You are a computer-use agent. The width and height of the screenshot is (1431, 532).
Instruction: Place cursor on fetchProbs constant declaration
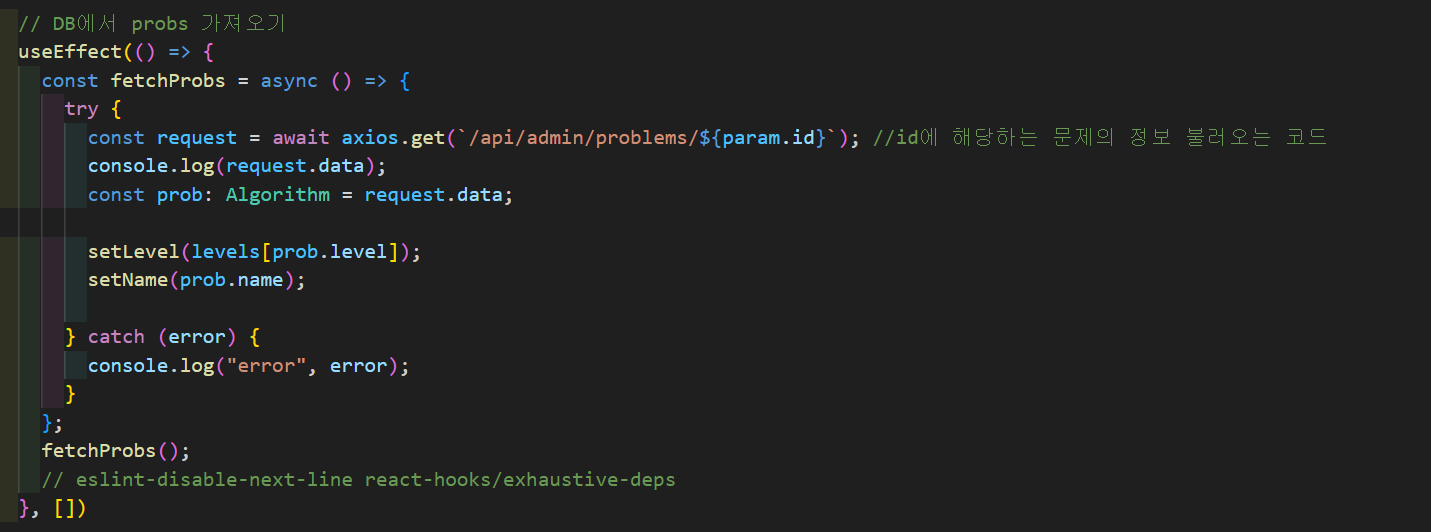point(168,80)
